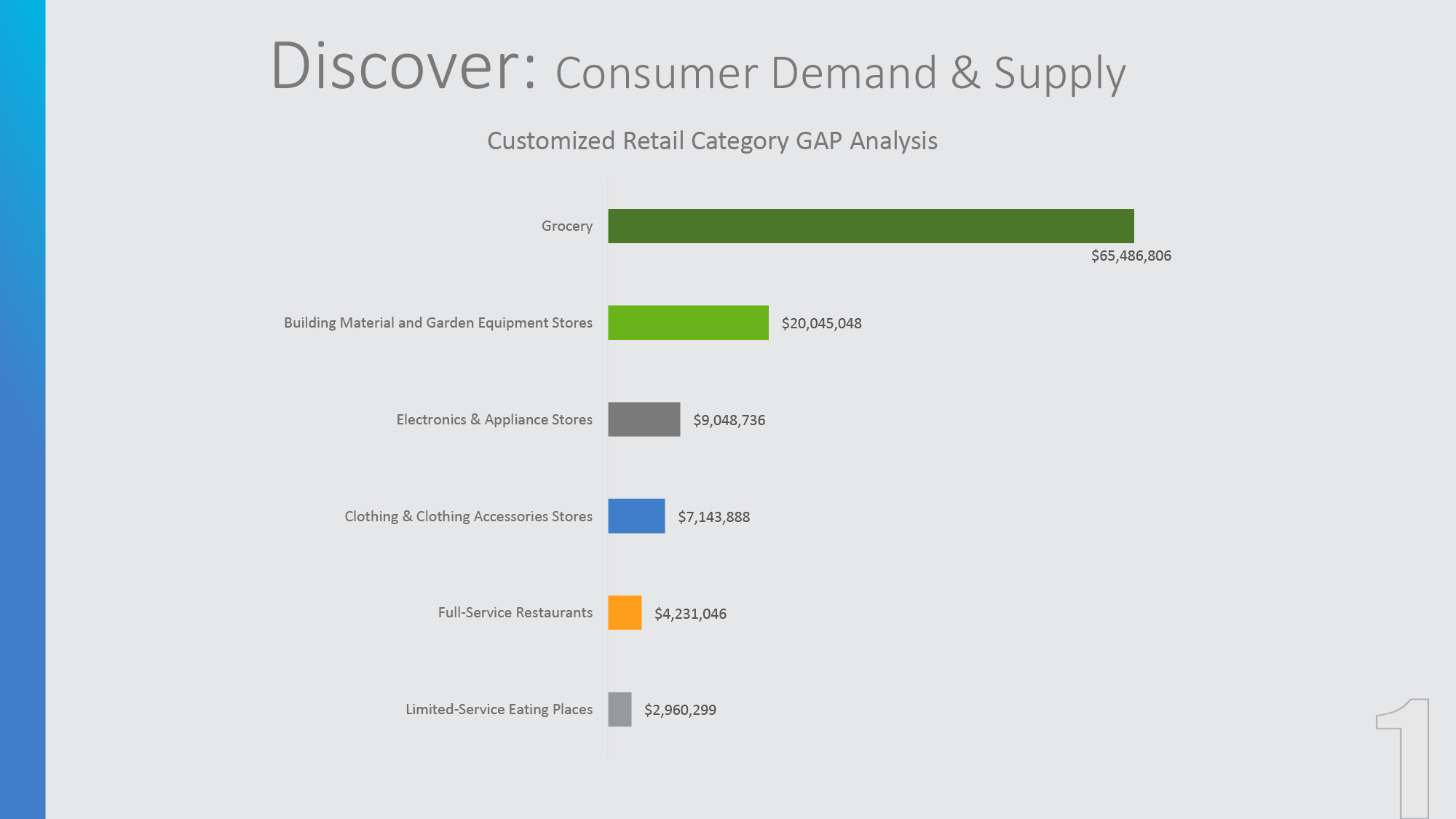Screen dimensions: 1456x819
Task: Select the blue Clothing Accessories bar
Action: coord(636,516)
